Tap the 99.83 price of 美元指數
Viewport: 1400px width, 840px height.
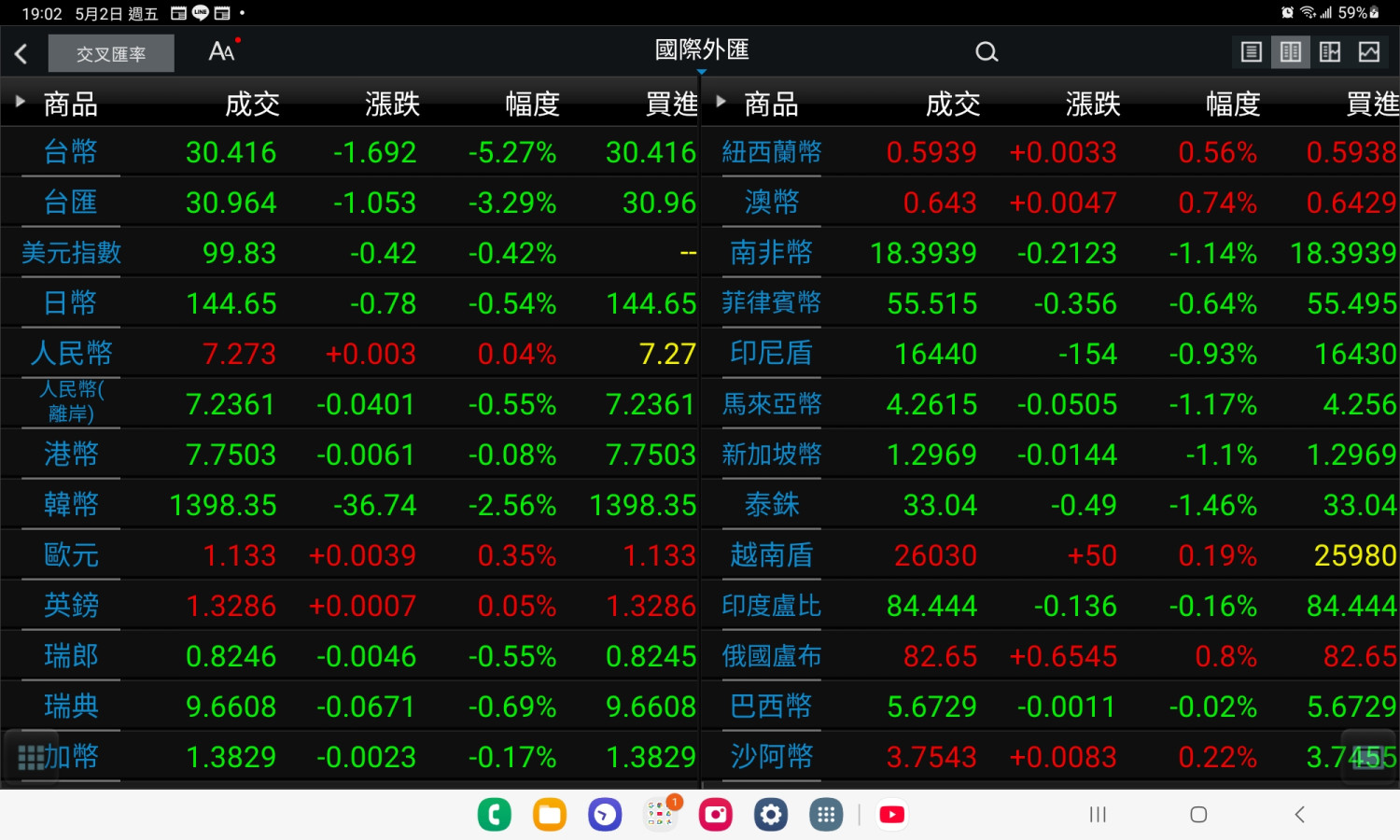(x=240, y=254)
